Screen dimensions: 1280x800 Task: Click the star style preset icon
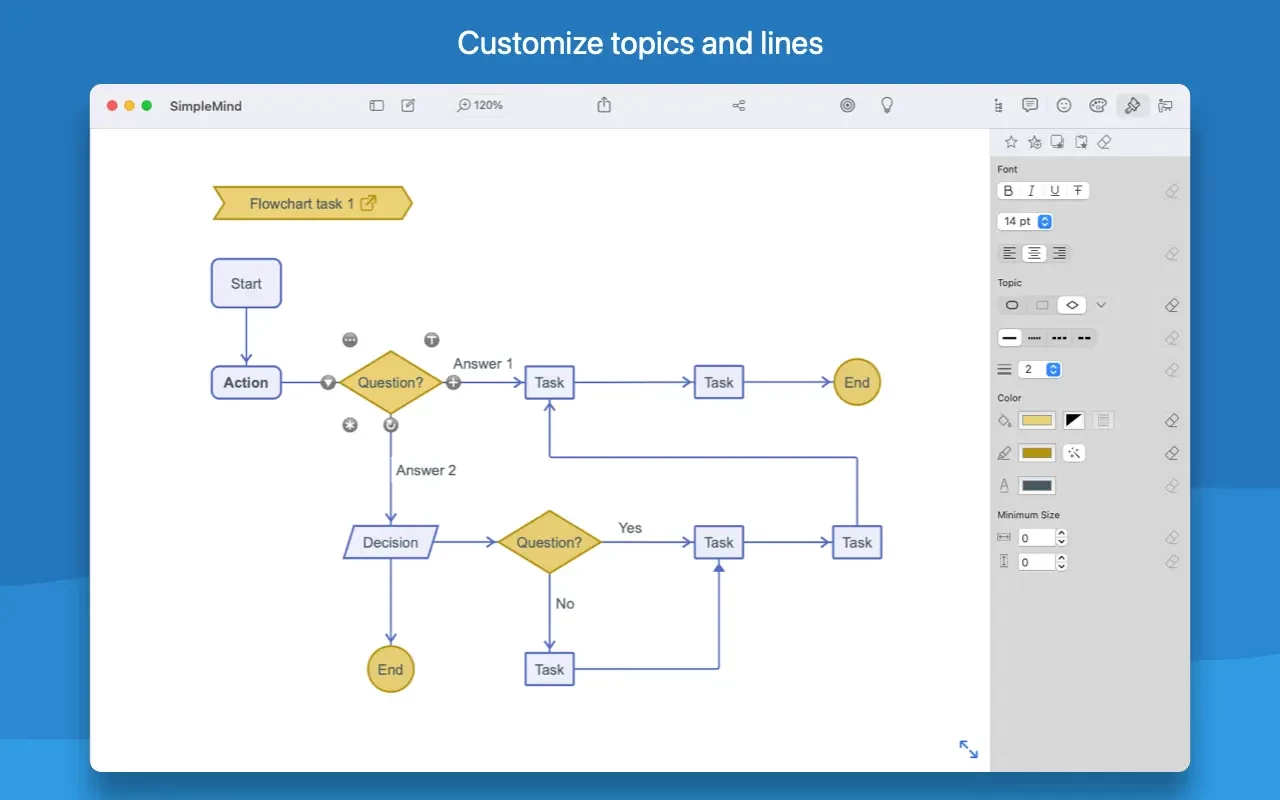pos(1011,142)
